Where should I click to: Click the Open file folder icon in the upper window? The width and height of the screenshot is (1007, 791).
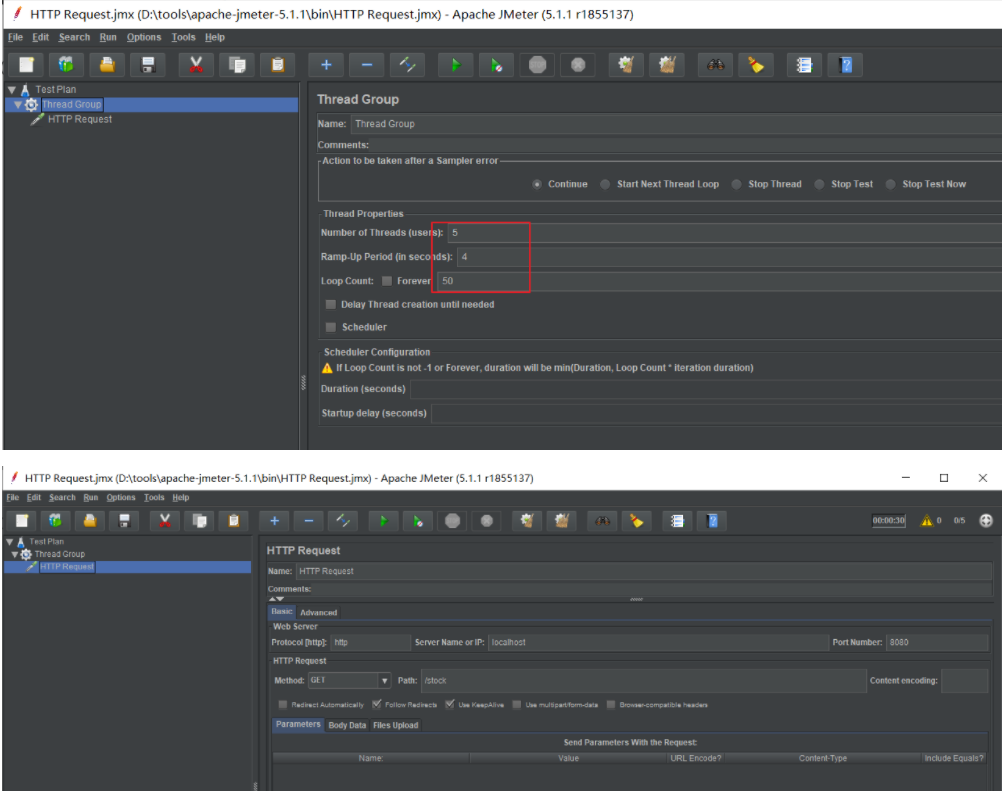click(x=107, y=65)
